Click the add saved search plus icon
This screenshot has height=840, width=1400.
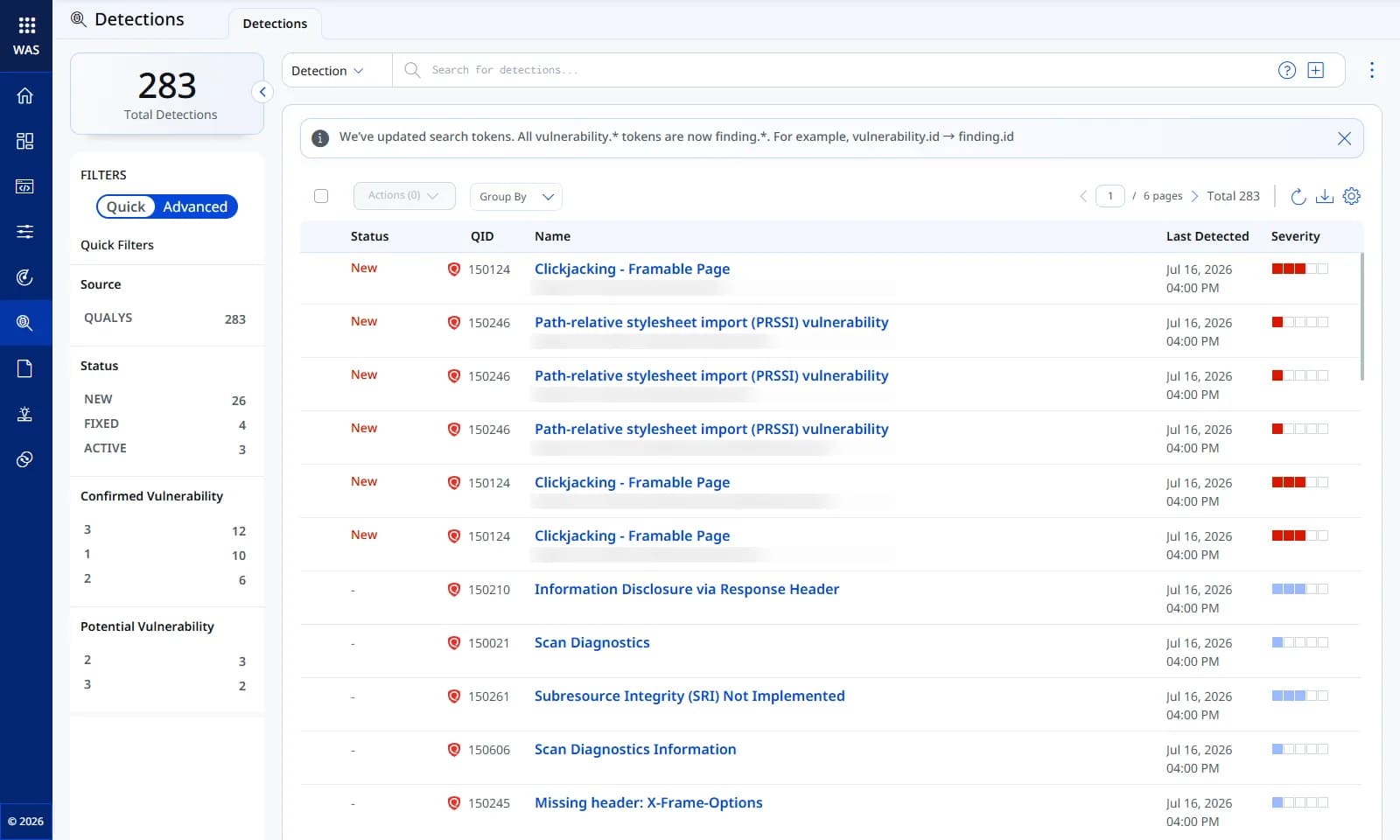tap(1315, 70)
